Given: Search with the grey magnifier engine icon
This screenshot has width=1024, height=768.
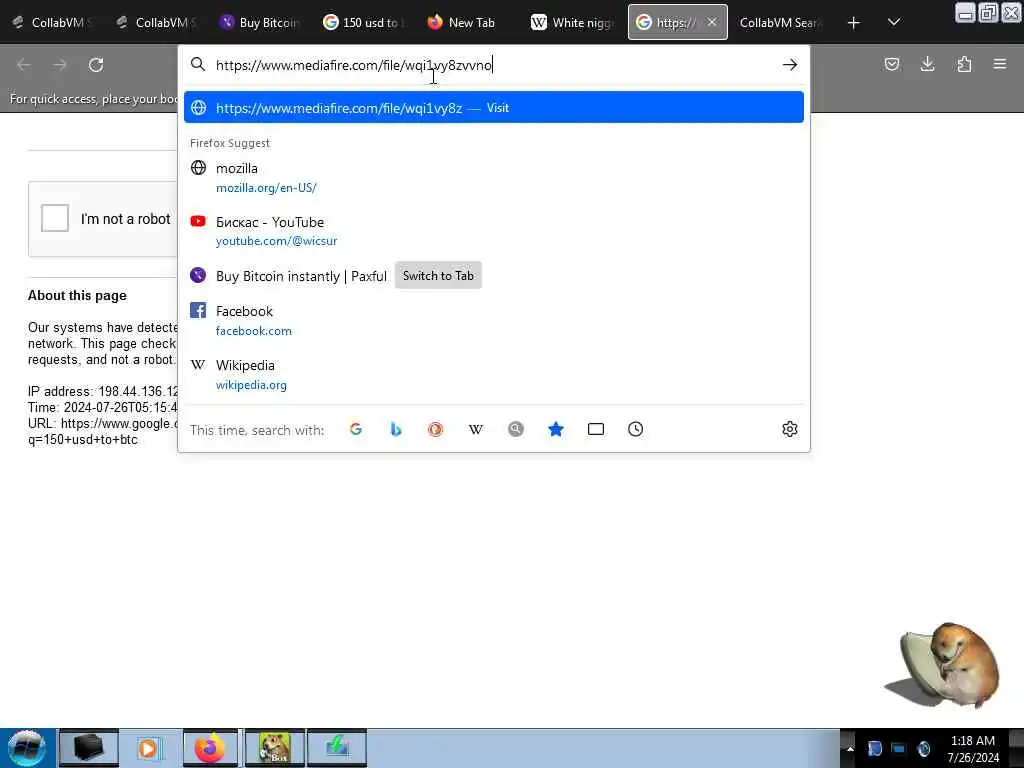Looking at the screenshot, I should pyautogui.click(x=516, y=429).
